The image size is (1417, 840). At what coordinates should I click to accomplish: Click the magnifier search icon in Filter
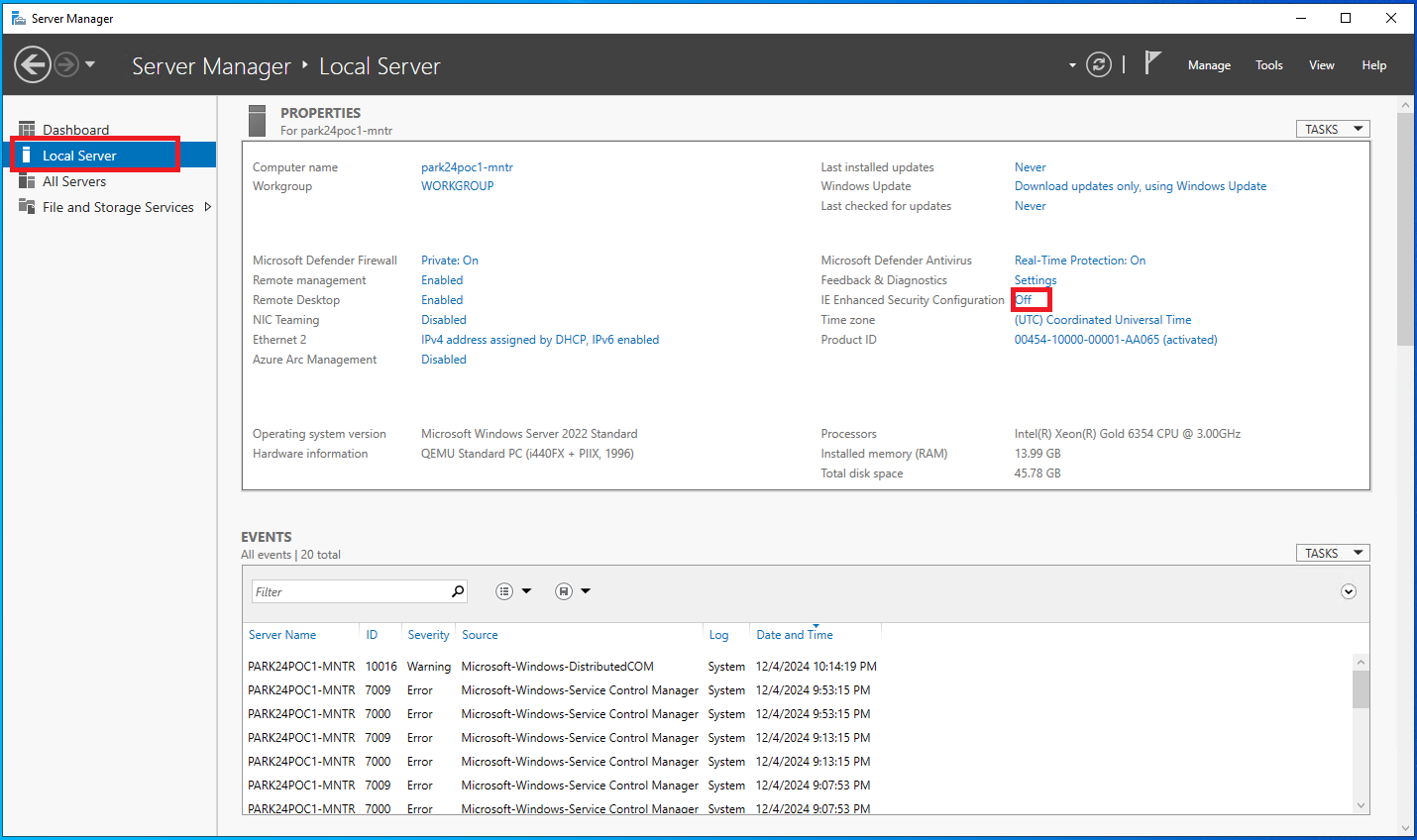(x=458, y=591)
